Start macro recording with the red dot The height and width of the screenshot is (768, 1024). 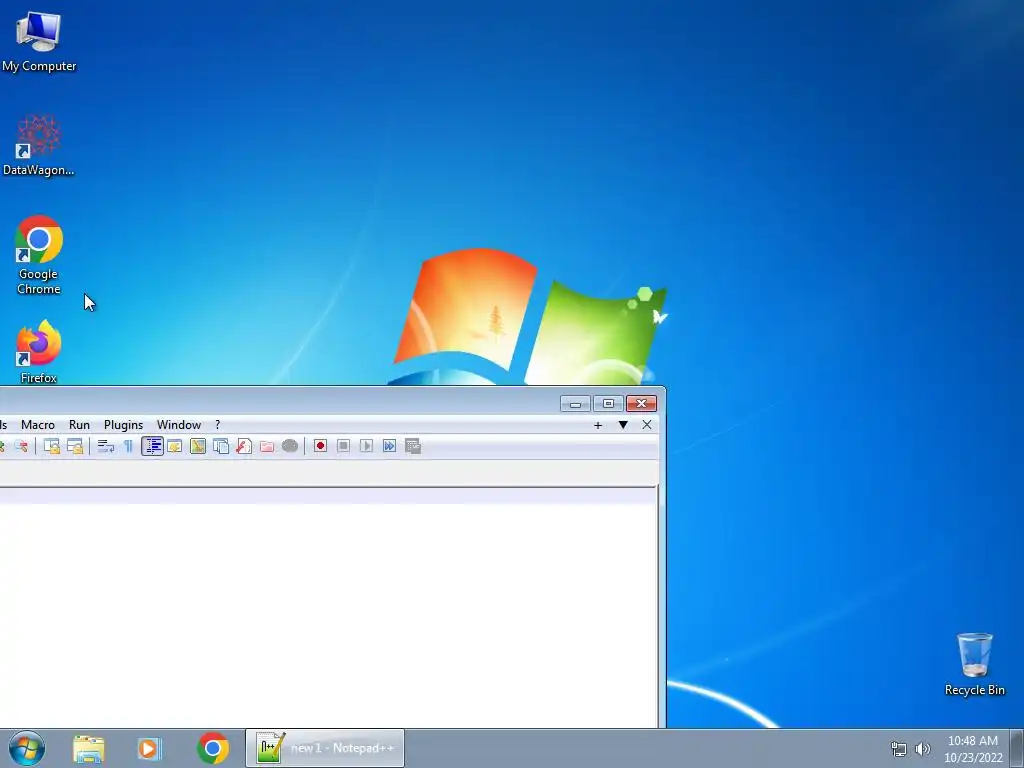(x=320, y=447)
